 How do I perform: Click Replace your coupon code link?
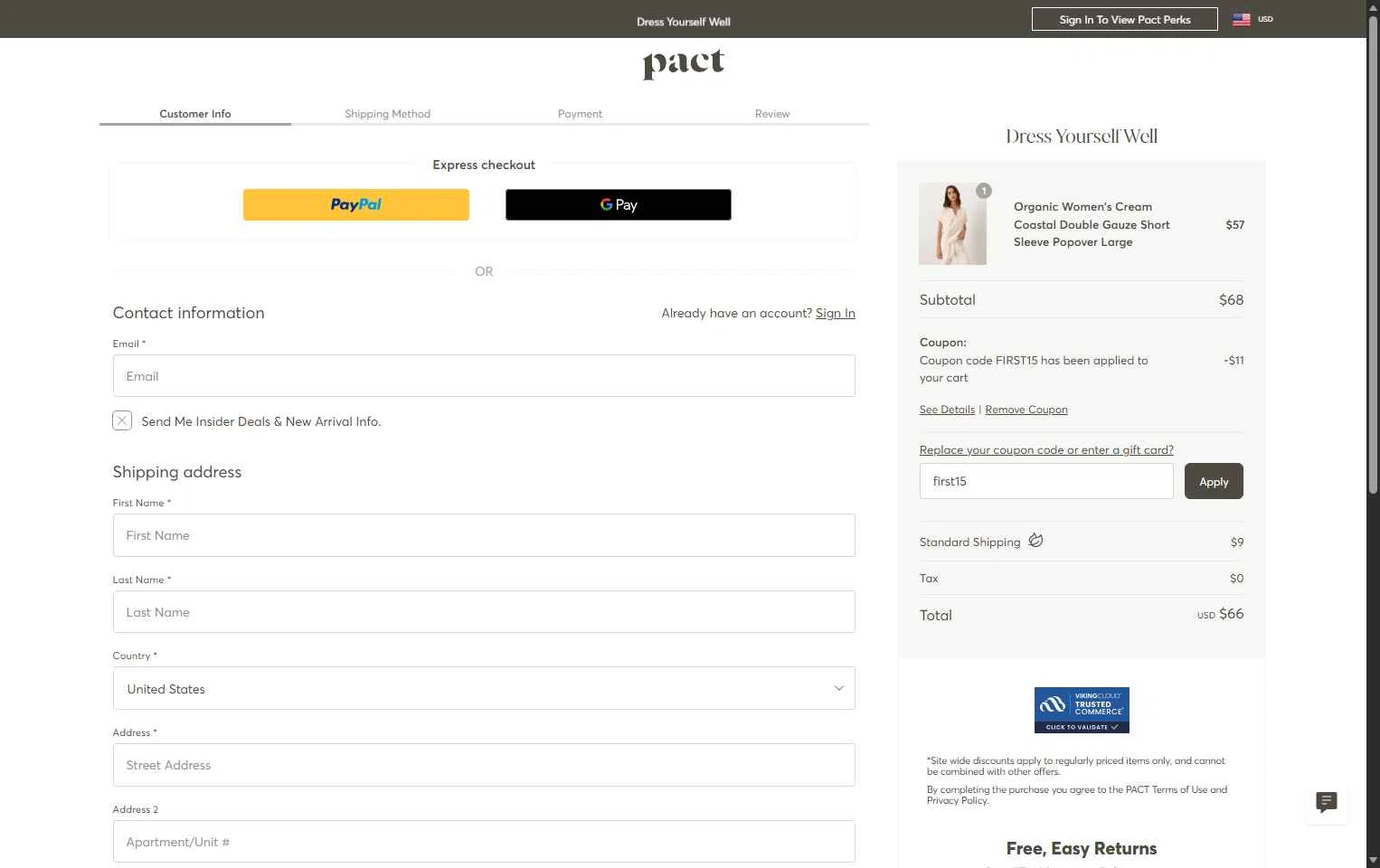(1046, 449)
